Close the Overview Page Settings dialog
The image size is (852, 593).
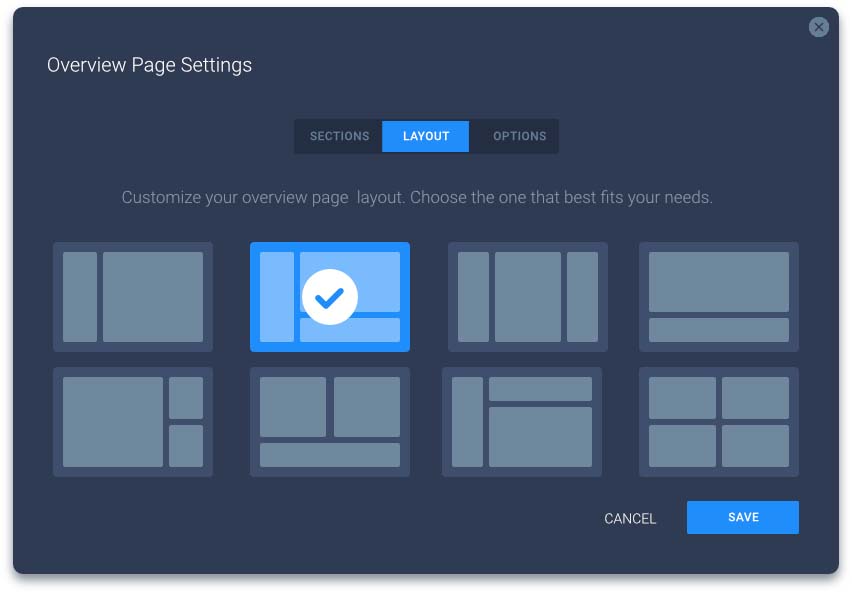pos(818,27)
